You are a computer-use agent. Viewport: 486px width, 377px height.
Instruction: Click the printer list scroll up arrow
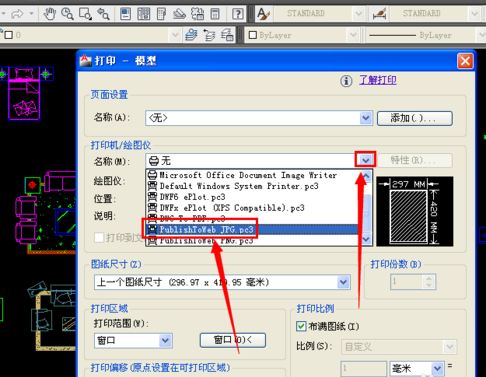[x=366, y=176]
